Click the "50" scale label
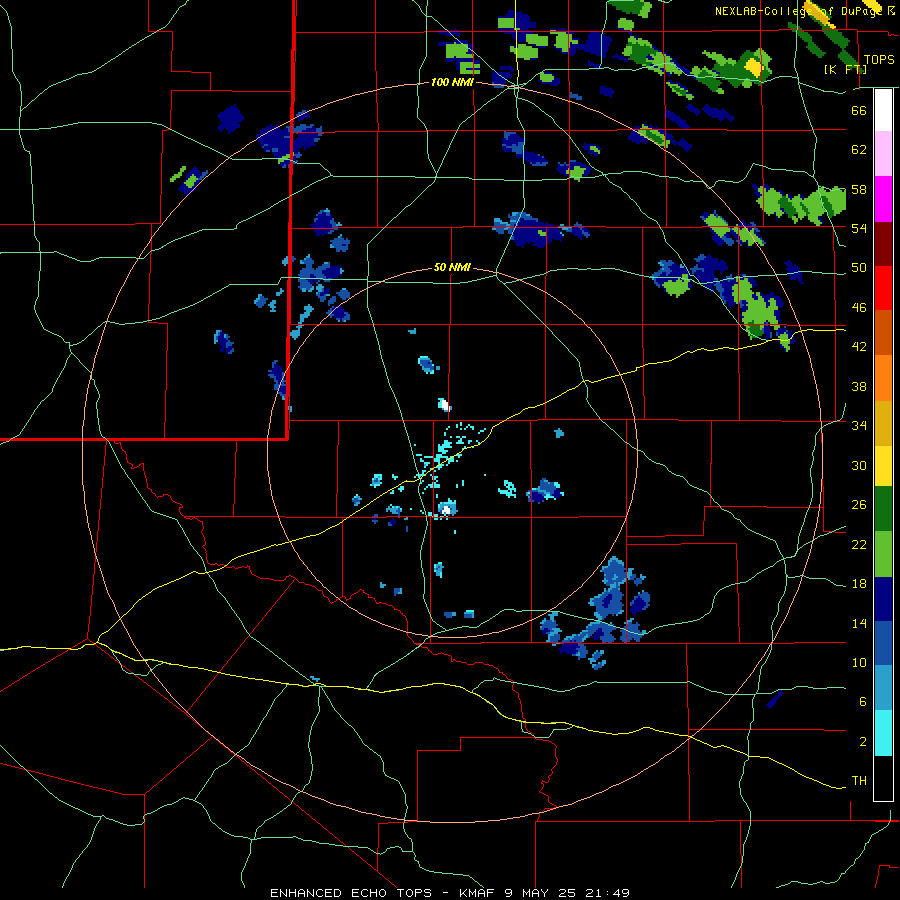 [859, 268]
